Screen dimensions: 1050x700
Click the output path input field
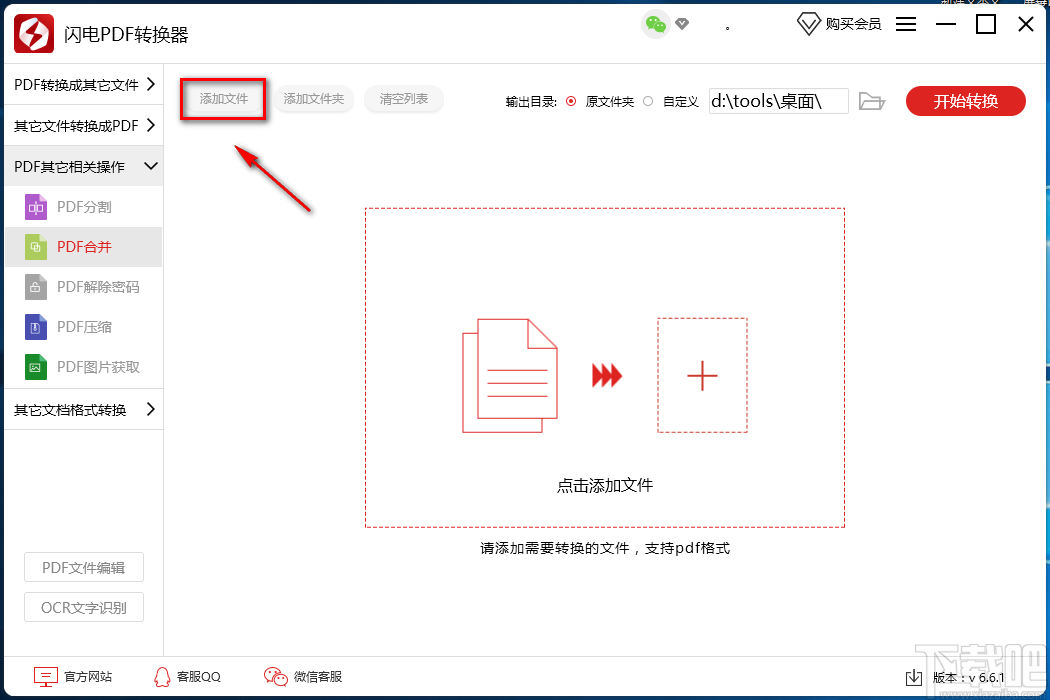point(778,100)
